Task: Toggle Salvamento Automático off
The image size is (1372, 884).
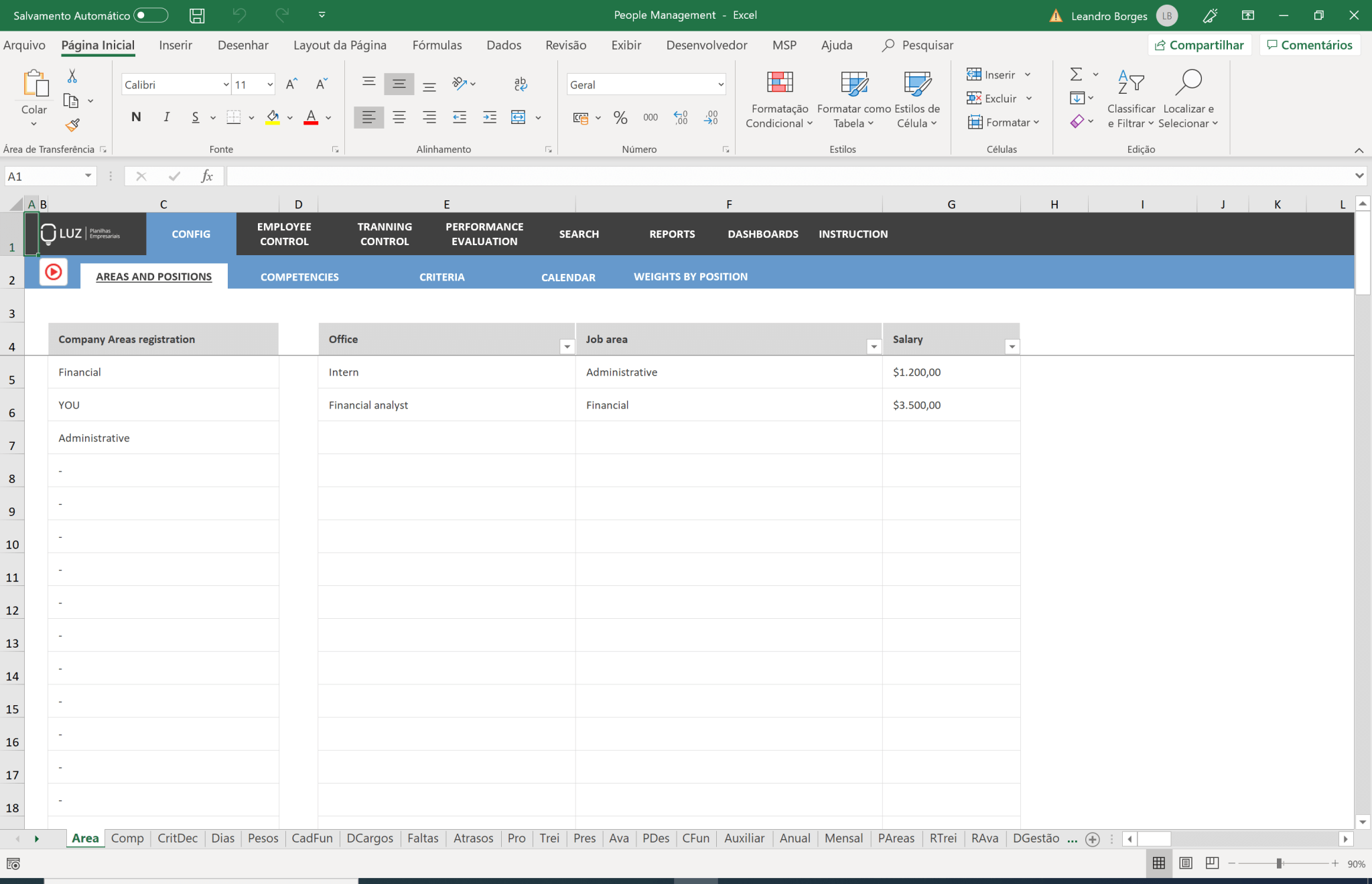Action: [x=151, y=15]
